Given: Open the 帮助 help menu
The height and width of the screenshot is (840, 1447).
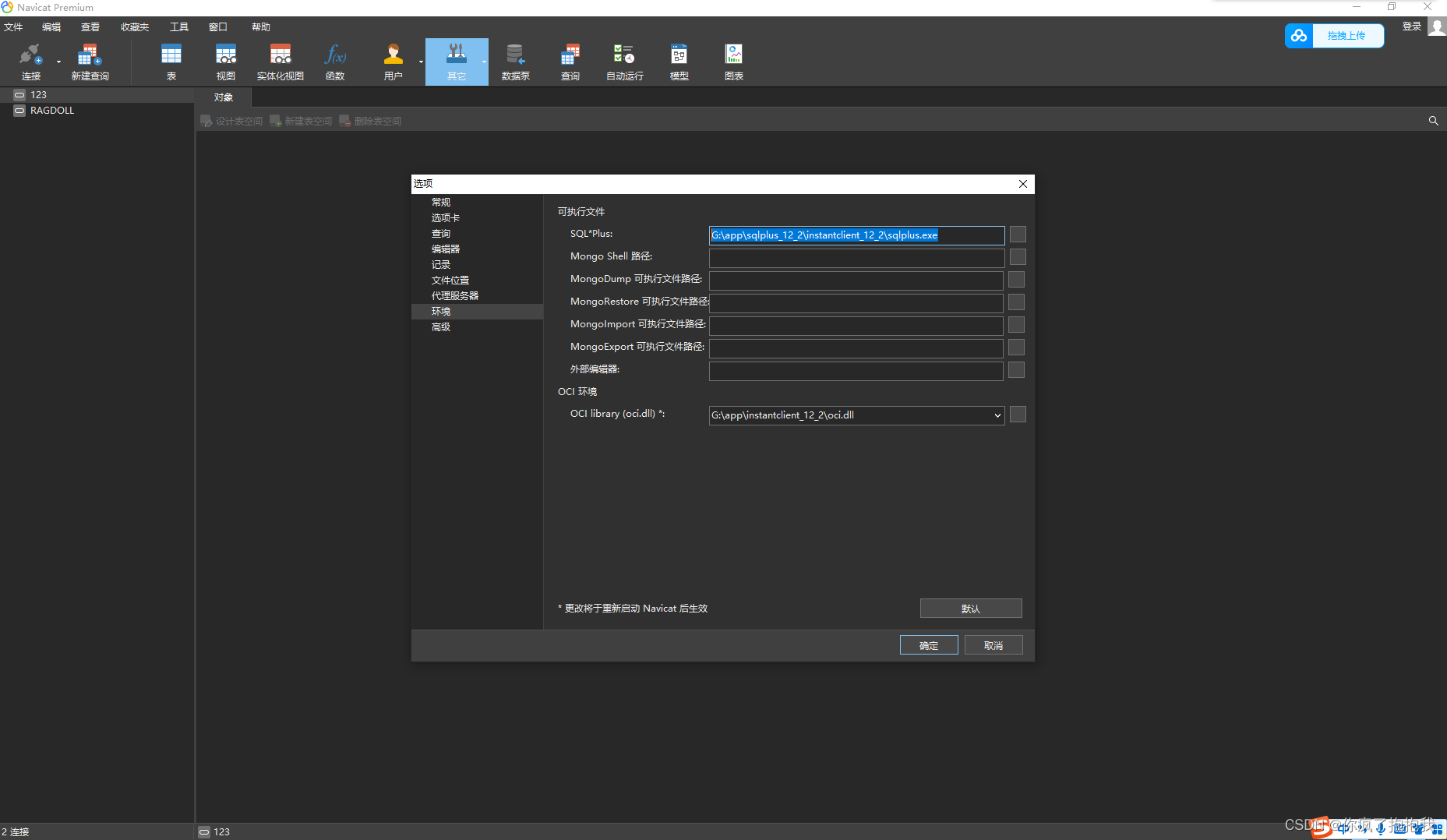Looking at the screenshot, I should (x=261, y=26).
